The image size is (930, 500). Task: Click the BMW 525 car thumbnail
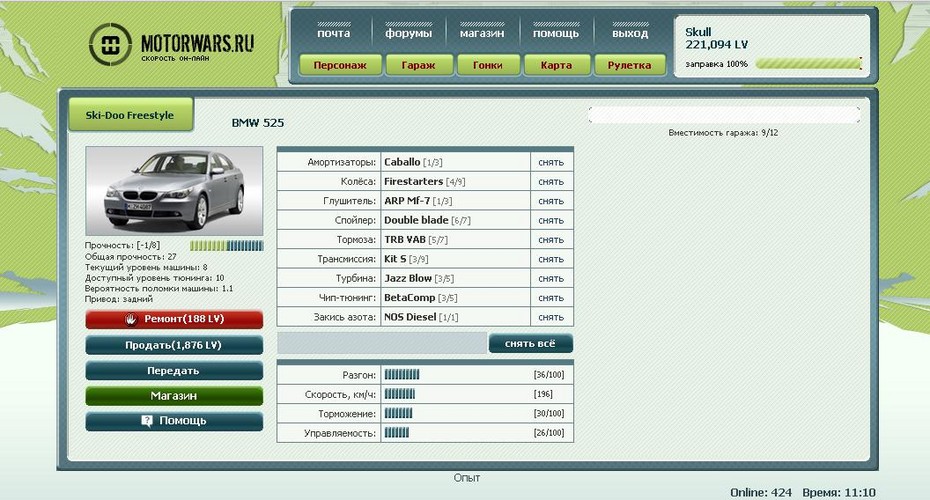(x=174, y=191)
